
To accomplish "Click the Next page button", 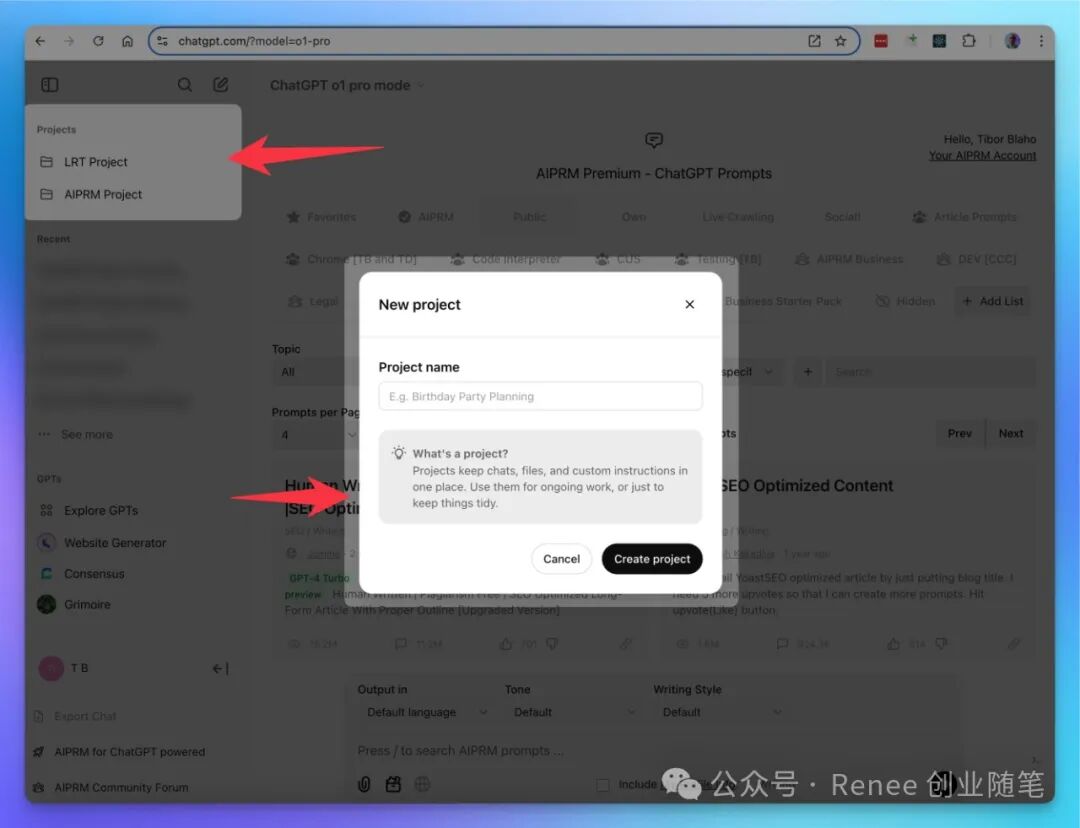I will (1010, 433).
